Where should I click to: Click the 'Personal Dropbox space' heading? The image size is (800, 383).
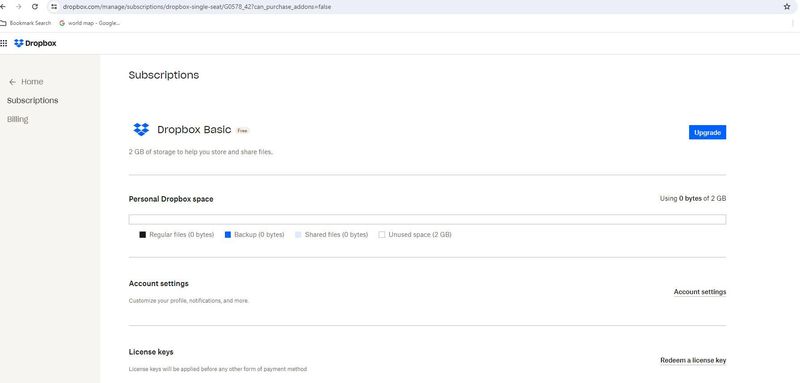[171, 199]
